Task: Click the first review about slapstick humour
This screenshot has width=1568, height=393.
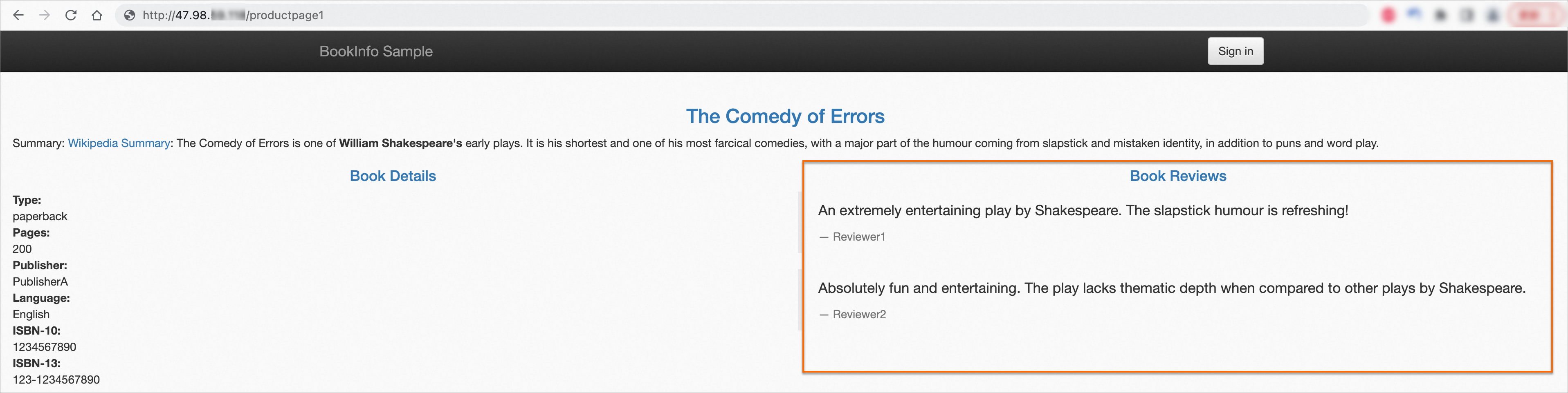Action: (1082, 210)
